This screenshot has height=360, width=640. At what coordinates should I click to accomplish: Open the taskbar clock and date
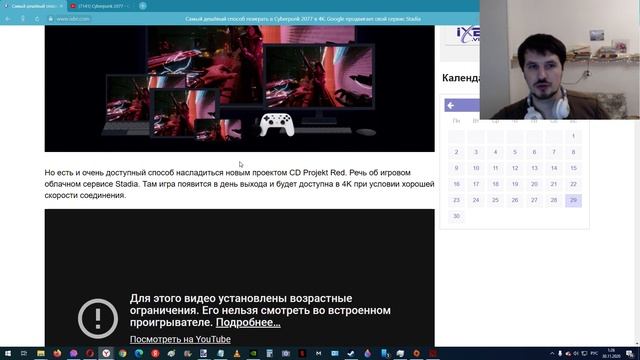611,353
